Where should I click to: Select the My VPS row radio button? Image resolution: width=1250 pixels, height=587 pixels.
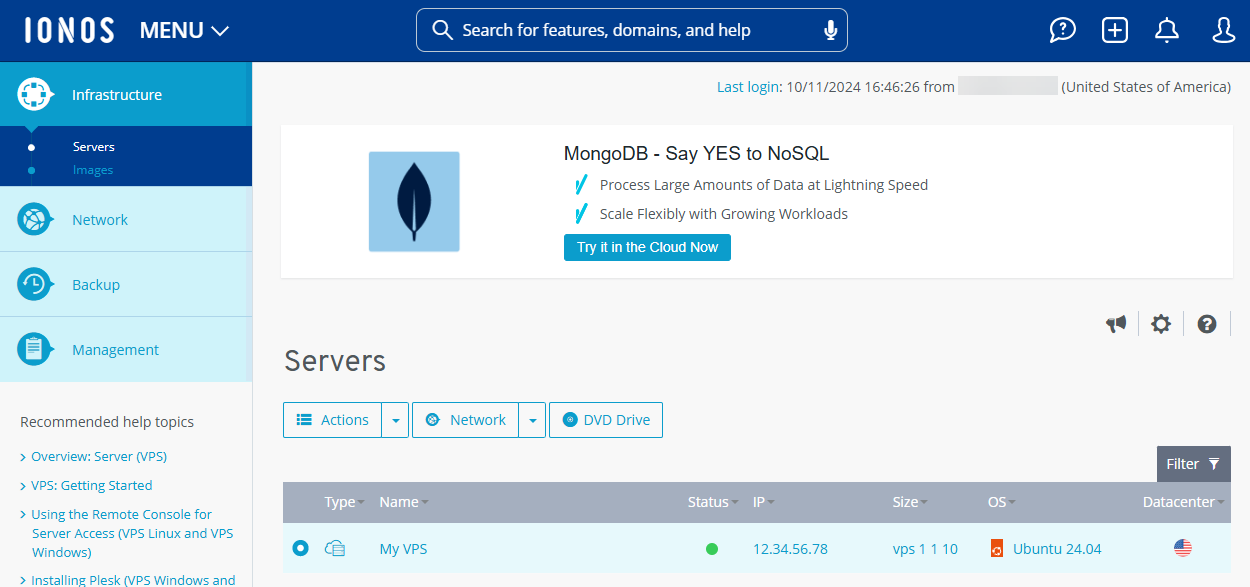[300, 548]
